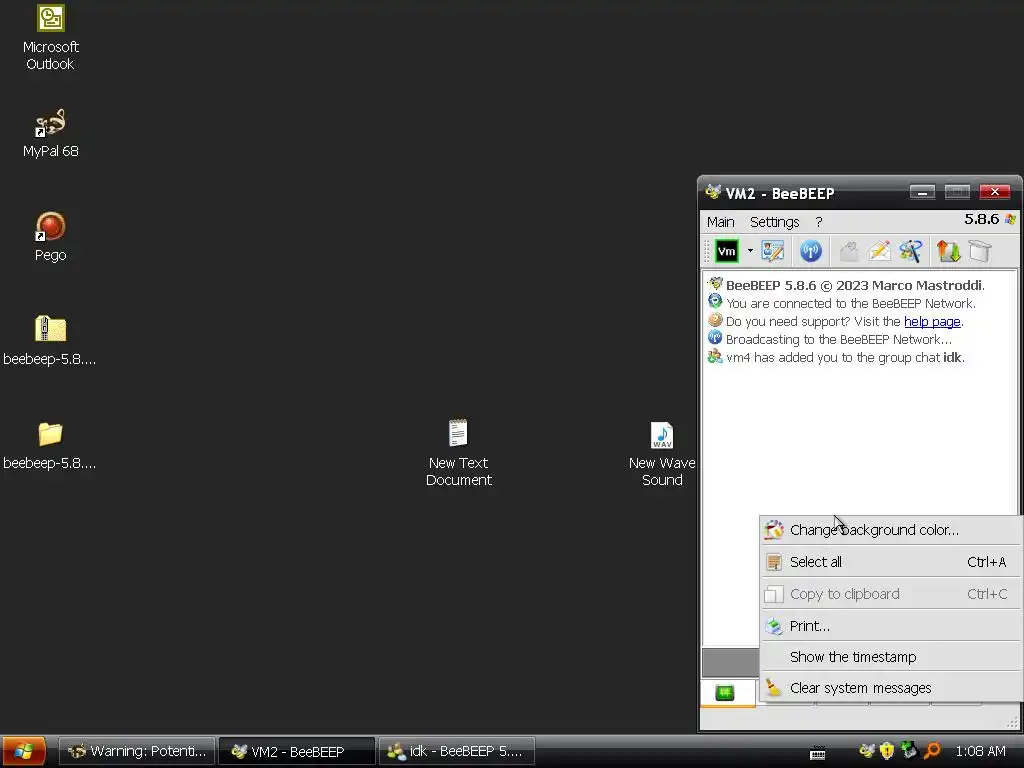The width and height of the screenshot is (1024, 768).
Task: Choose Clear system messages in context menu
Action: [x=891, y=688]
